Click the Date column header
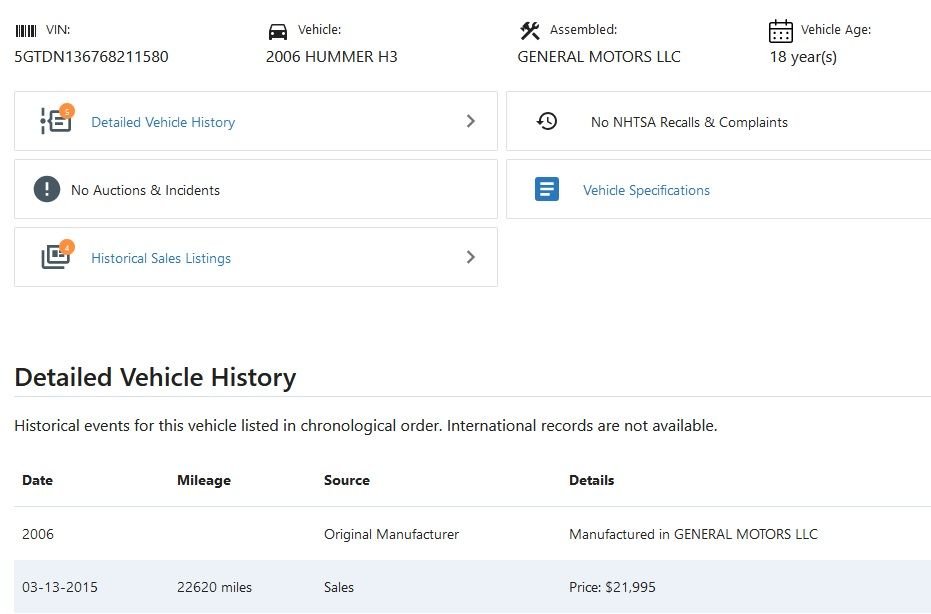 pyautogui.click(x=37, y=480)
